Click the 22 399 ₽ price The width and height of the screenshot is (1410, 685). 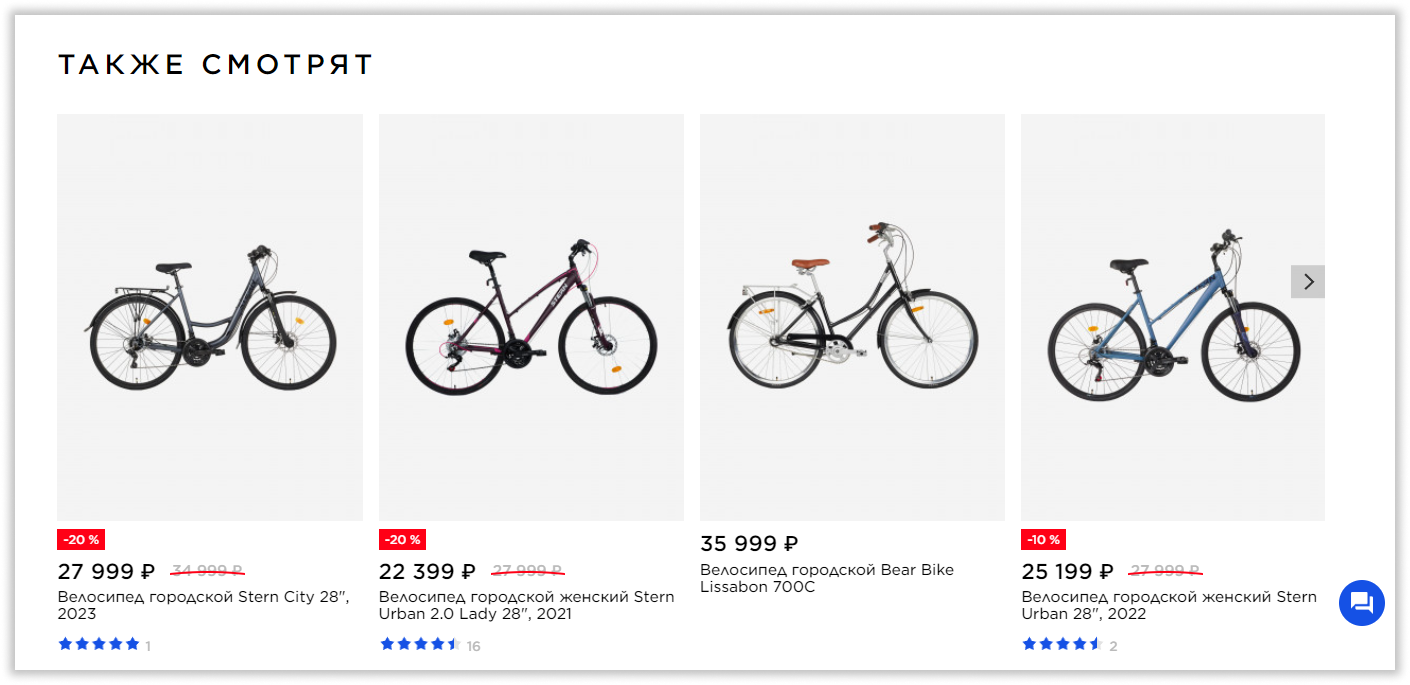(427, 572)
